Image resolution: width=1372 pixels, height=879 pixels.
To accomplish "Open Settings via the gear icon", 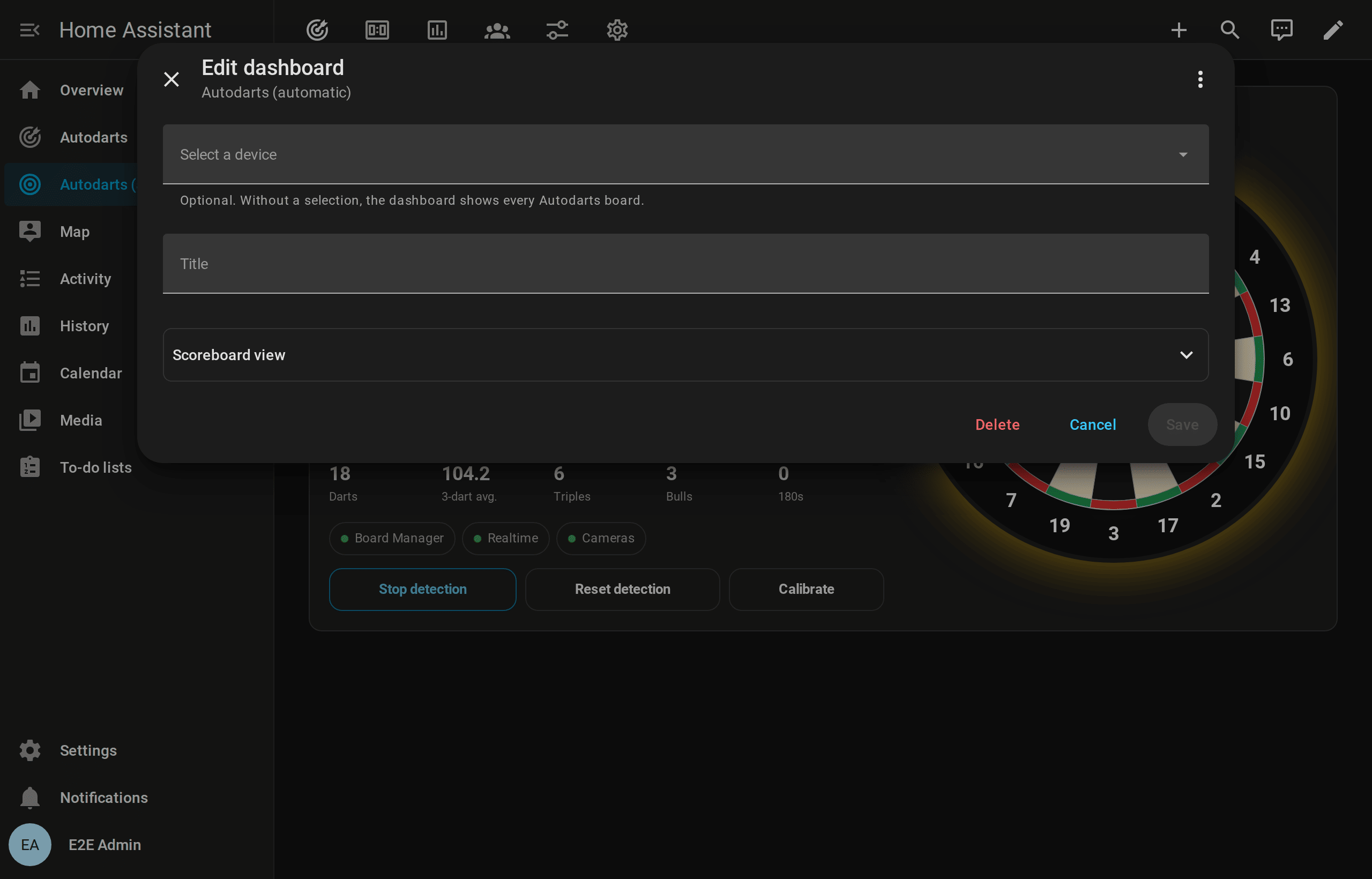I will point(29,750).
